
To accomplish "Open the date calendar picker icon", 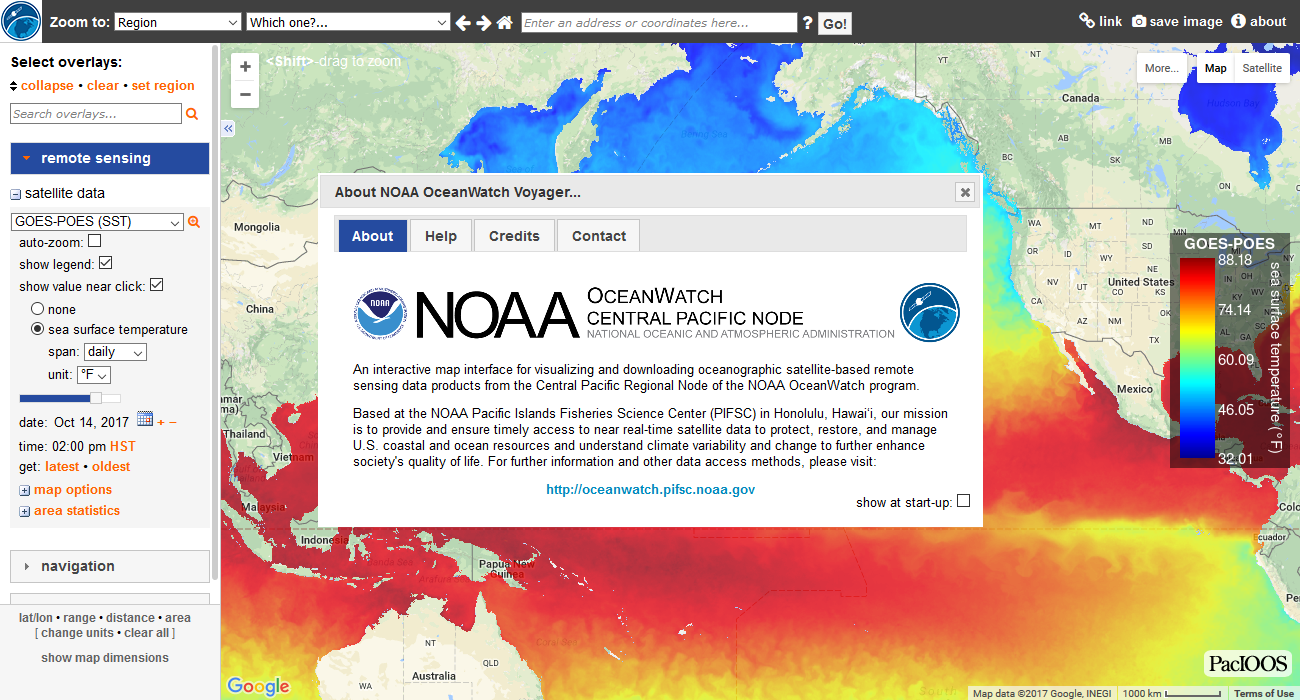I will 144,418.
